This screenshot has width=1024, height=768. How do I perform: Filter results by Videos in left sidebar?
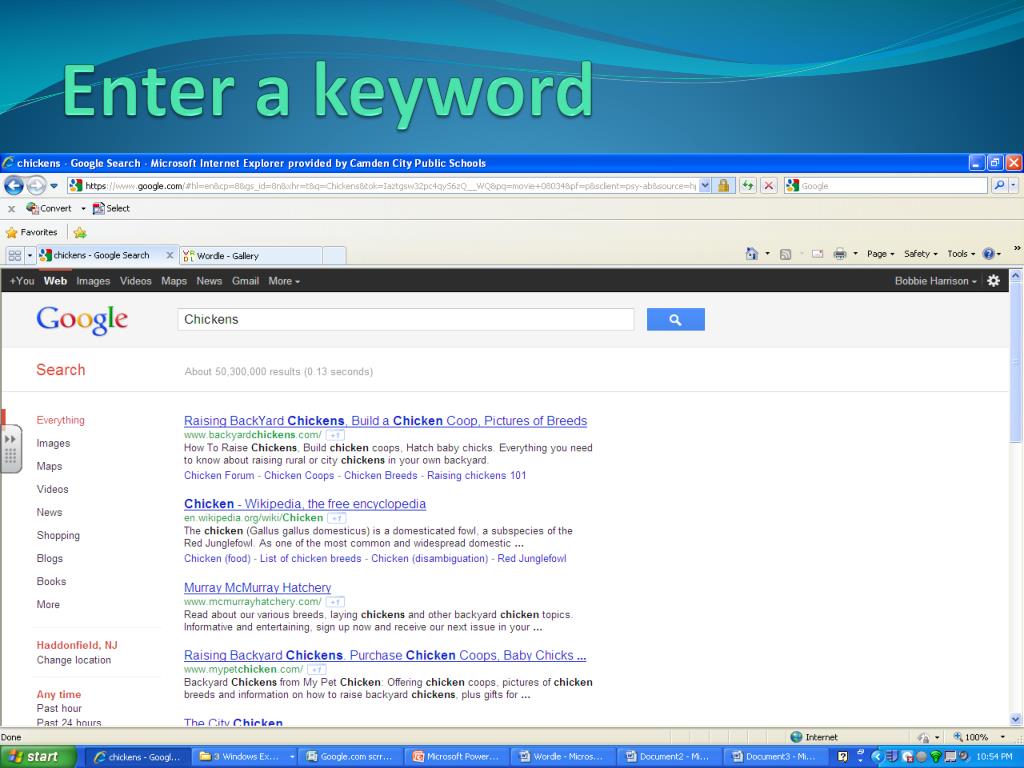52,489
